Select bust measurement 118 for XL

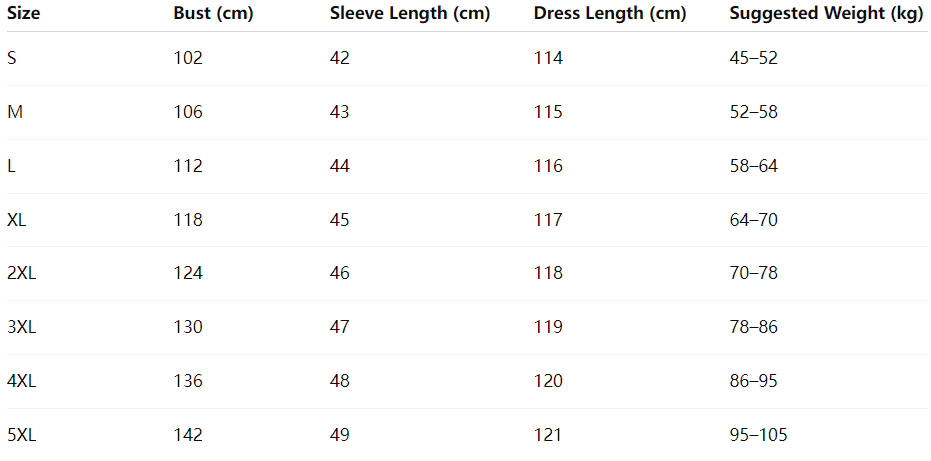[188, 220]
